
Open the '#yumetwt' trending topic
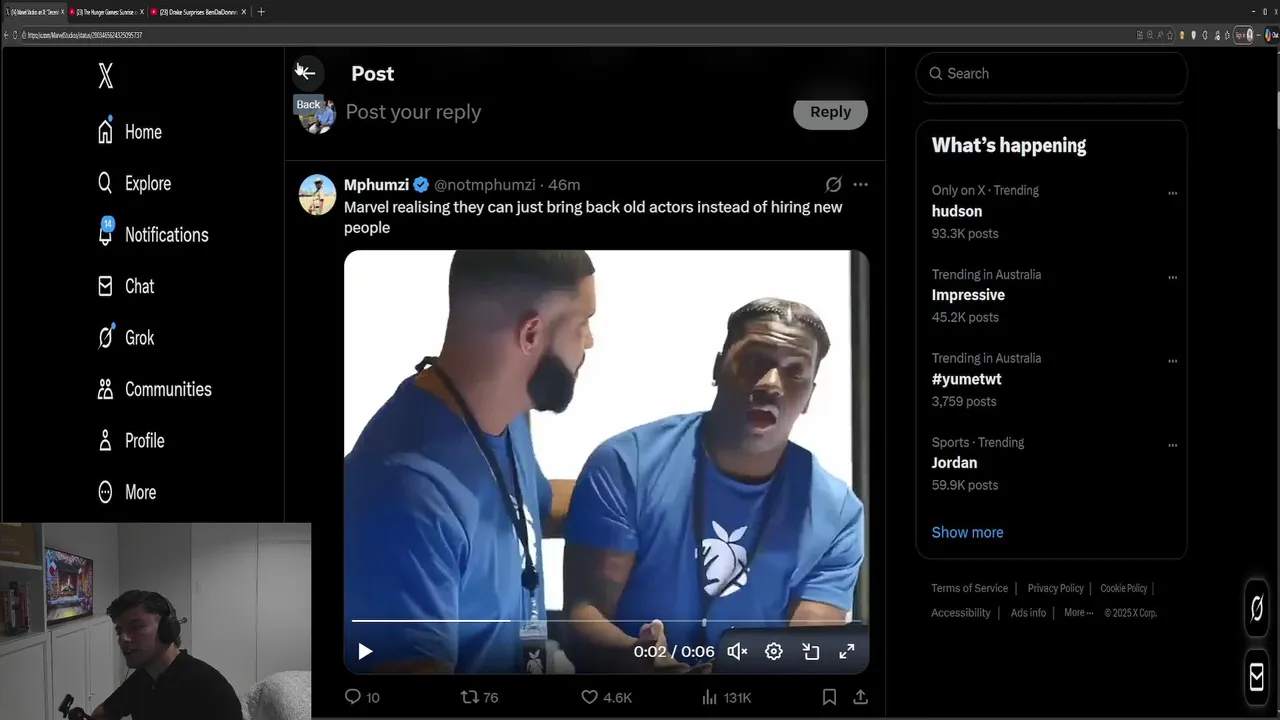tap(966, 379)
